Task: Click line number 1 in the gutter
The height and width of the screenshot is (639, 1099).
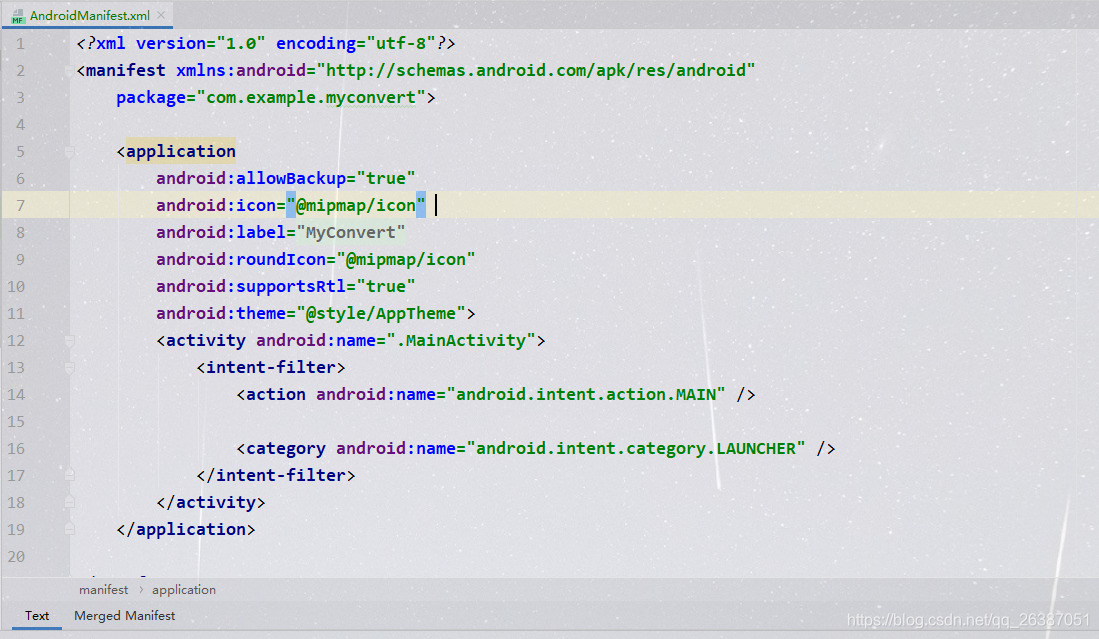Action: click(x=20, y=43)
